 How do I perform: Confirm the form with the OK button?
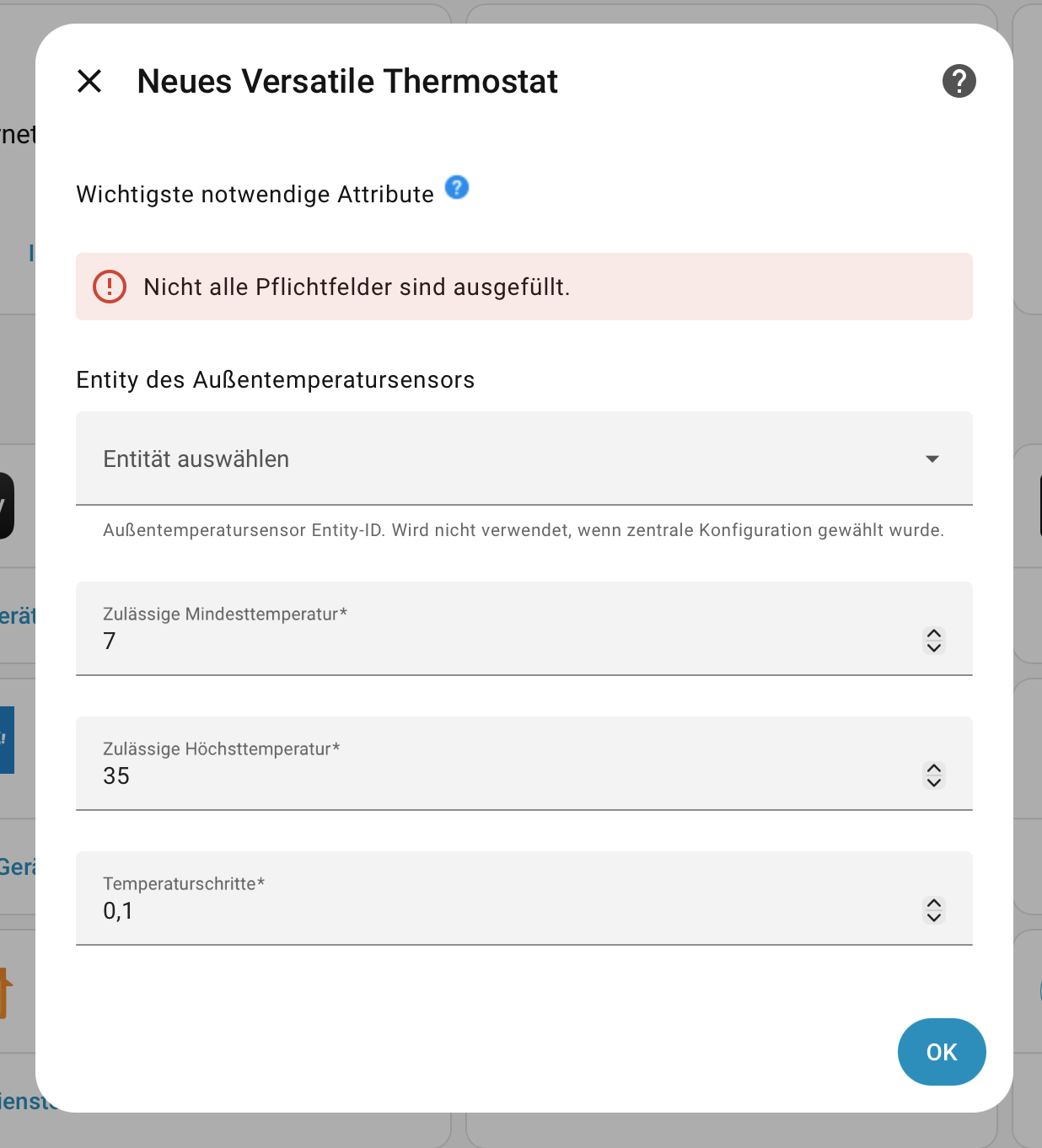coord(942,1052)
